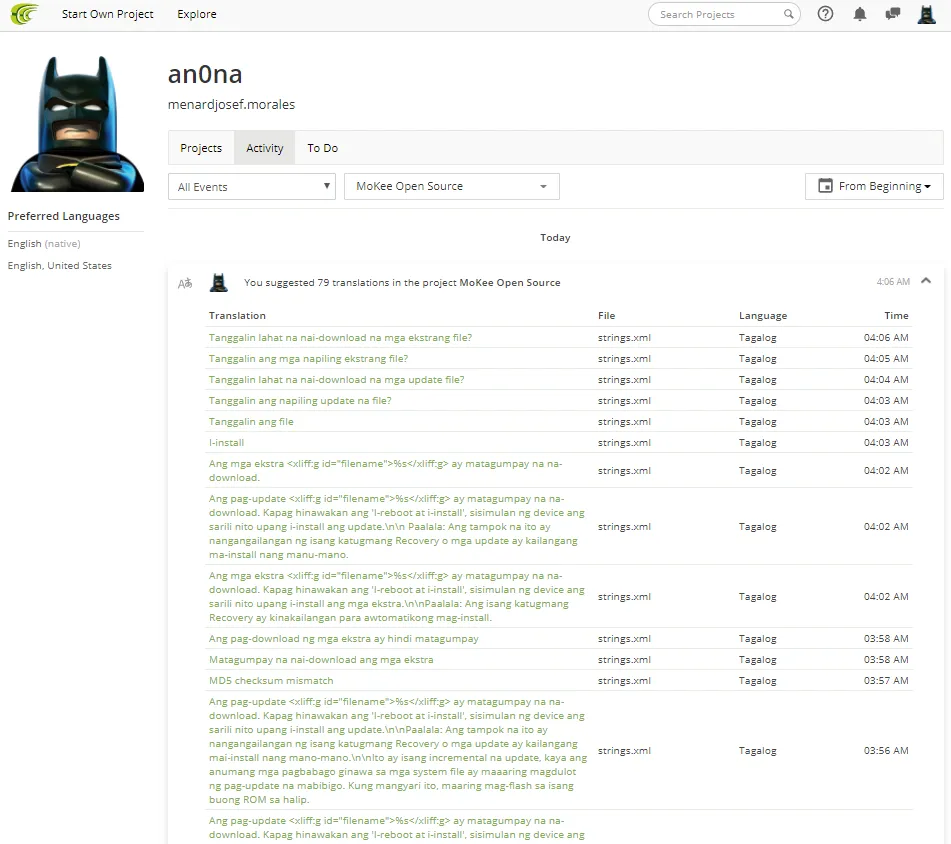951x844 pixels.
Task: Switch to the Projects tab
Action: point(201,148)
